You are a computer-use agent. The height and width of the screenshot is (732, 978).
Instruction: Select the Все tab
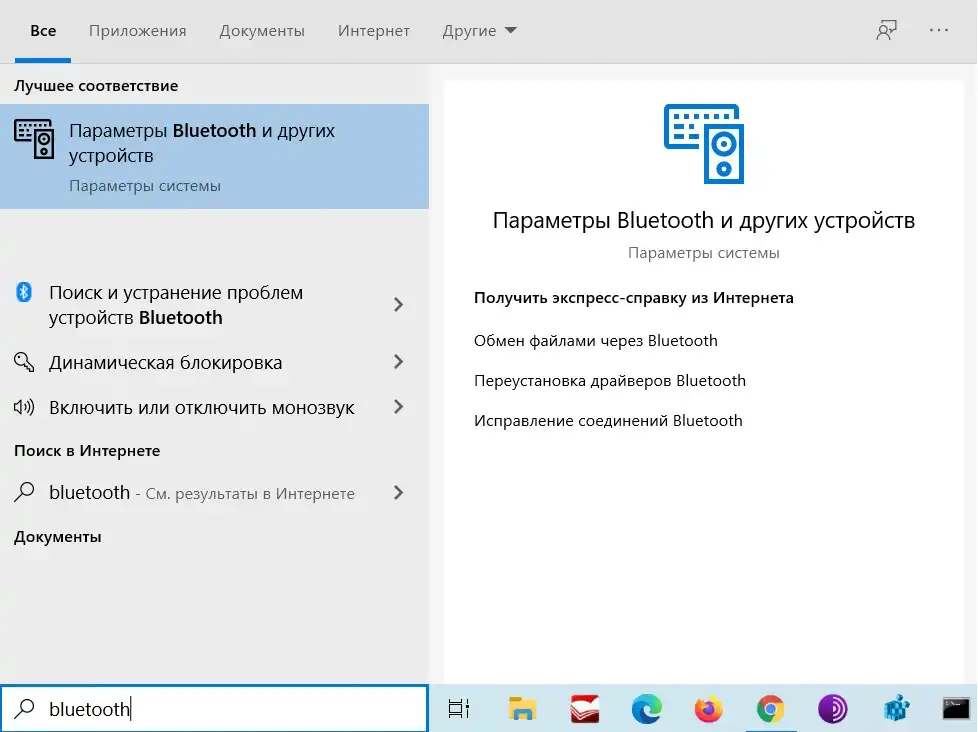(43, 31)
